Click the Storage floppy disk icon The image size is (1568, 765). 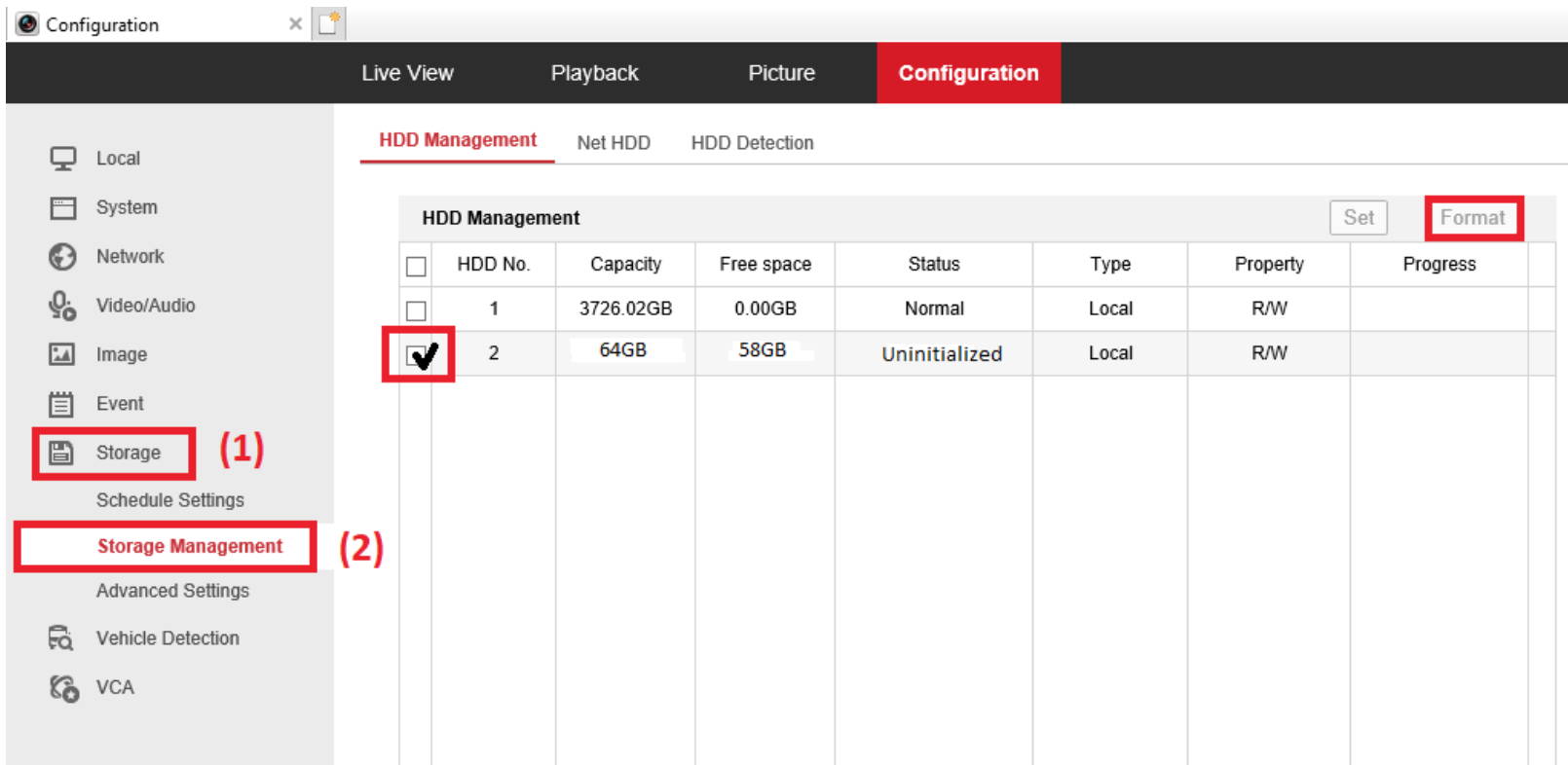[61, 453]
